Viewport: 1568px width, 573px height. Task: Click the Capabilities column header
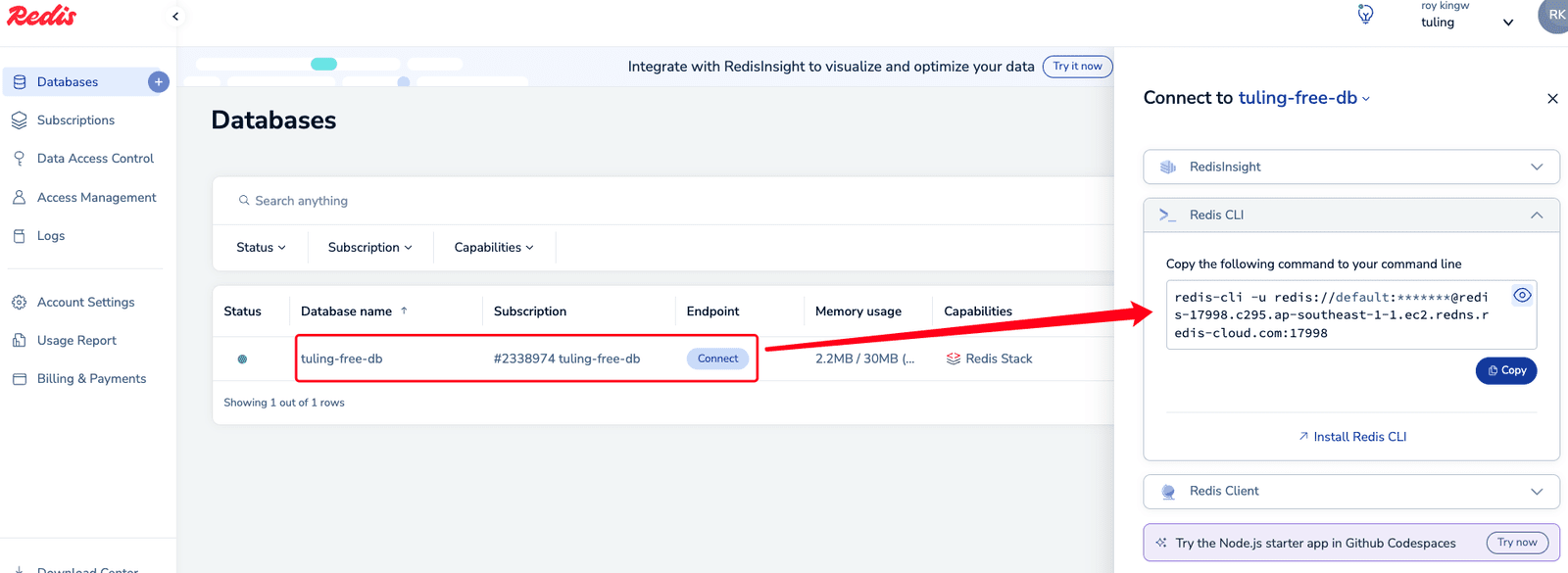tap(978, 311)
